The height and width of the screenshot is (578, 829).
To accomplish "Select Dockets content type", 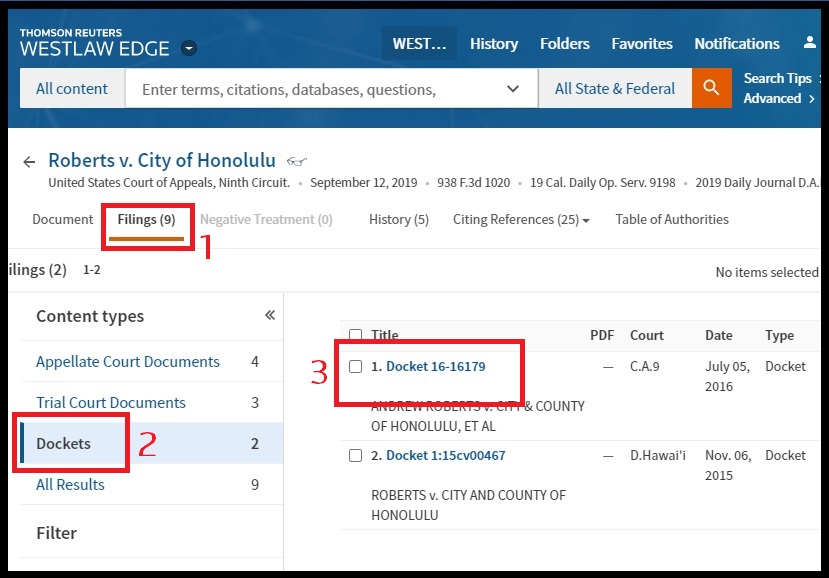I will [63, 443].
